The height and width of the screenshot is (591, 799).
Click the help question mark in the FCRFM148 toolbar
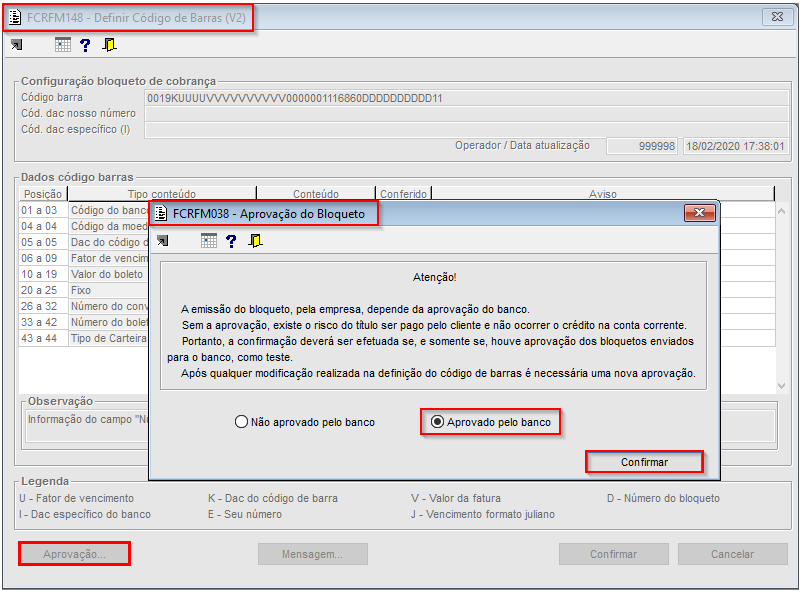pyautogui.click(x=85, y=45)
